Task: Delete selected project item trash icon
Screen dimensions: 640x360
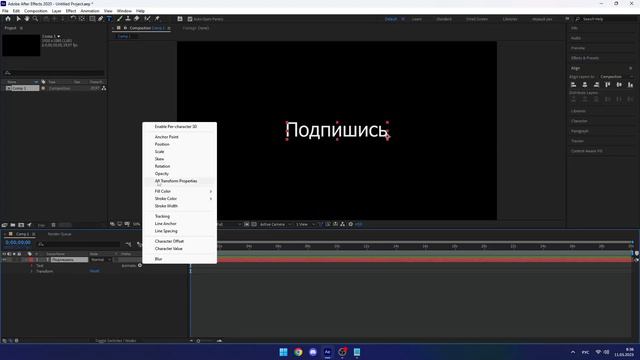Action: (53, 225)
